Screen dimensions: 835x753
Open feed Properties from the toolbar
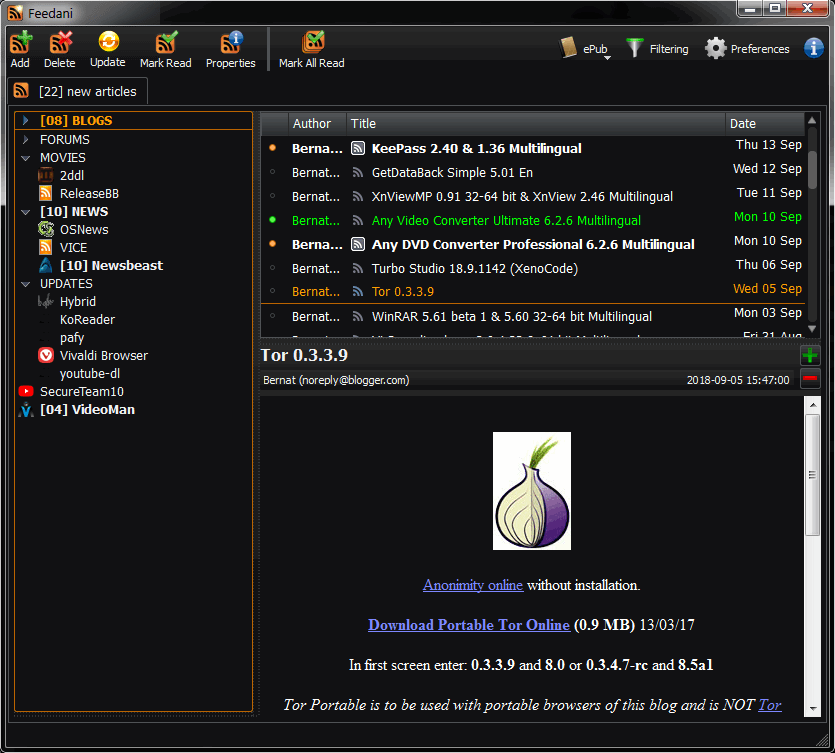(x=231, y=43)
